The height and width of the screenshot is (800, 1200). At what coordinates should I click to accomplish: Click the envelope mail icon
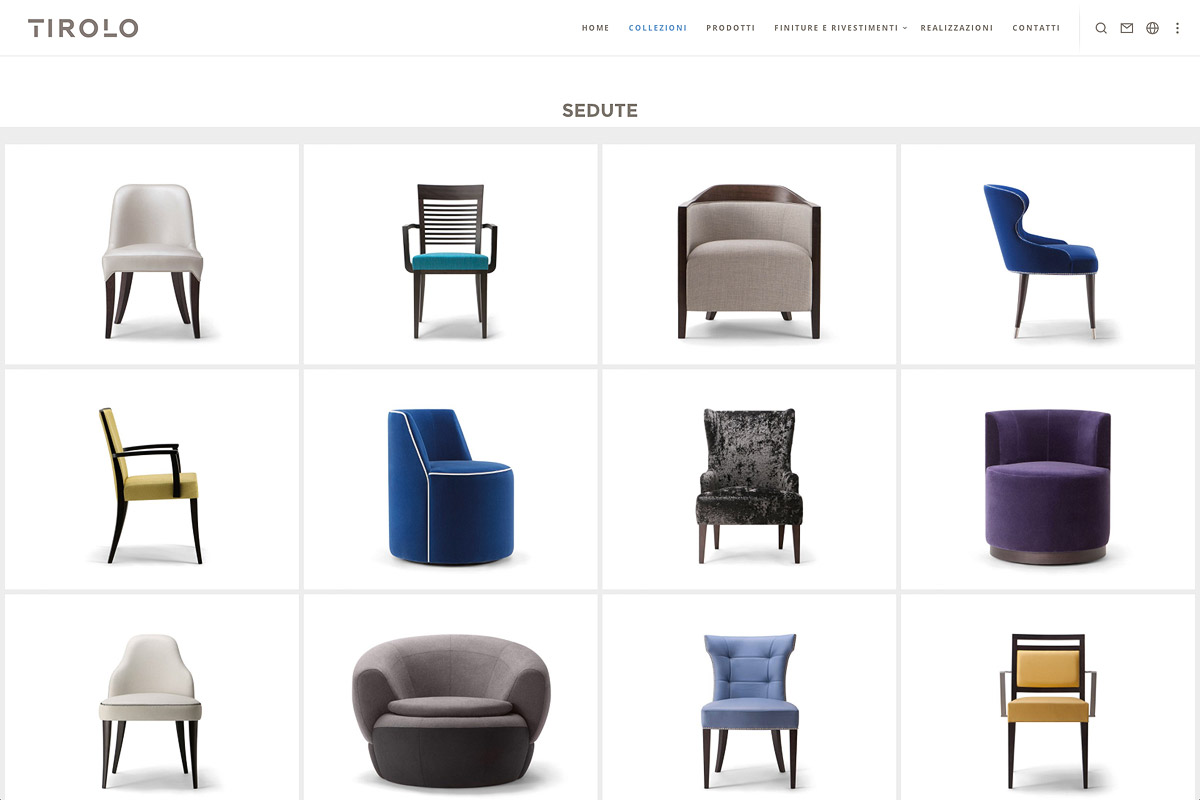pyautogui.click(x=1127, y=28)
